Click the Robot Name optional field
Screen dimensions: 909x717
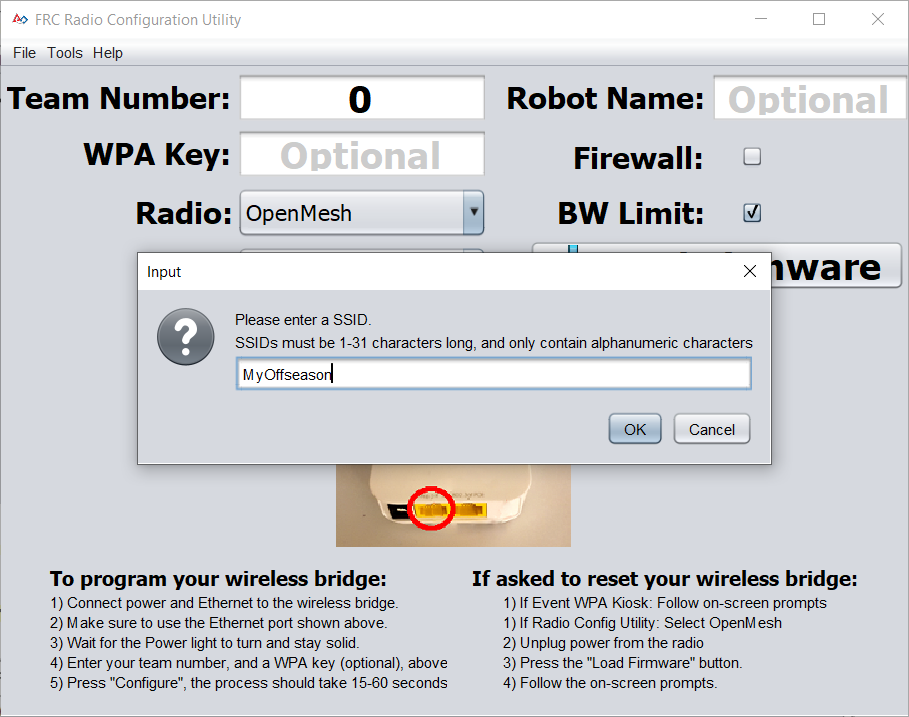[x=810, y=98]
